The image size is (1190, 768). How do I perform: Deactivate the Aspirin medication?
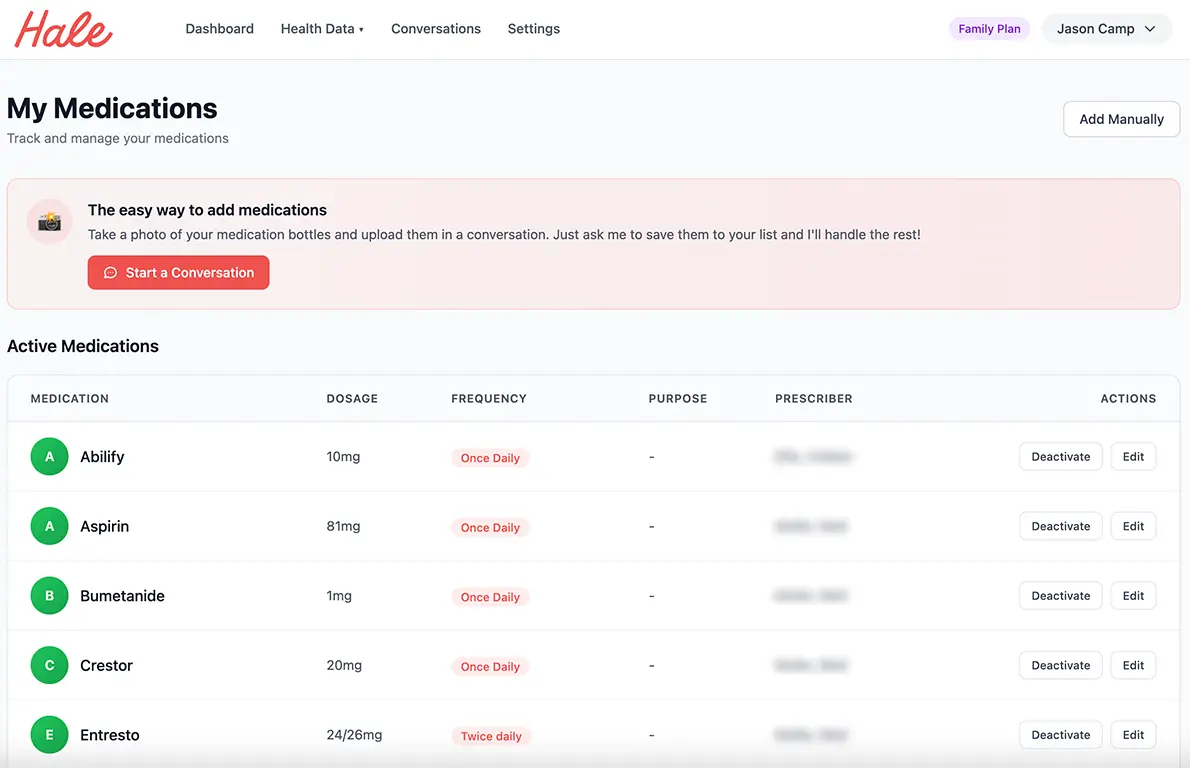click(1060, 527)
